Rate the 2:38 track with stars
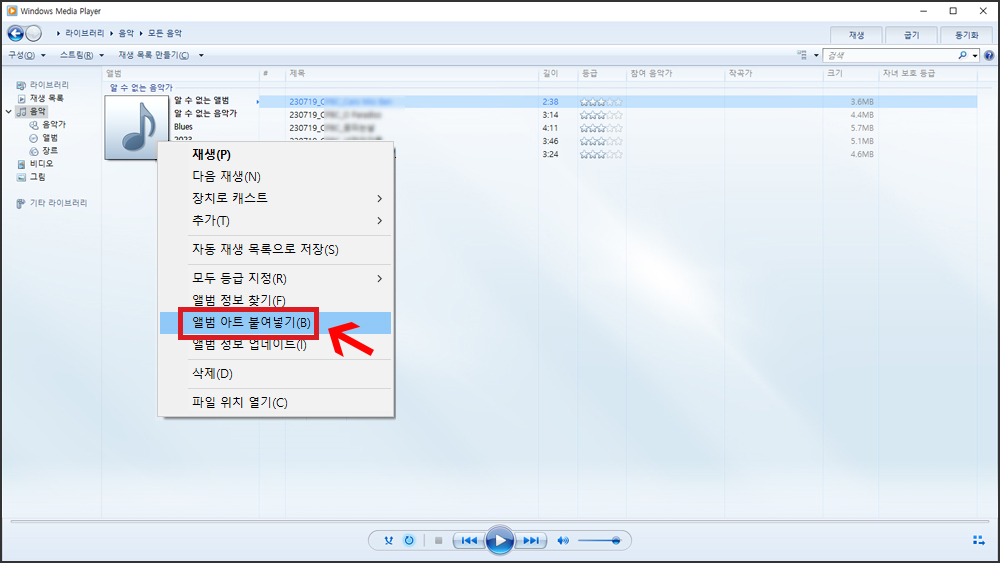The image size is (1000, 563). click(x=601, y=102)
